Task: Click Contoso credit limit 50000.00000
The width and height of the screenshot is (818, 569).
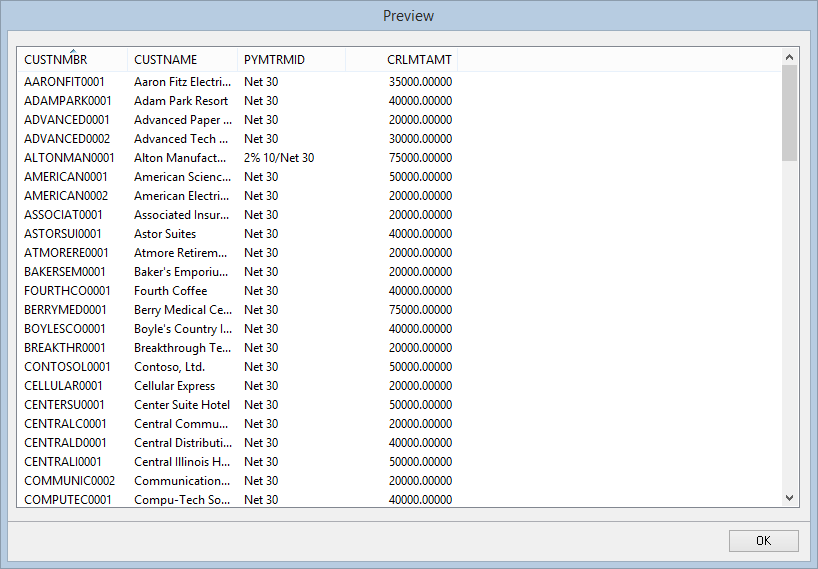Action: pyautogui.click(x=420, y=367)
